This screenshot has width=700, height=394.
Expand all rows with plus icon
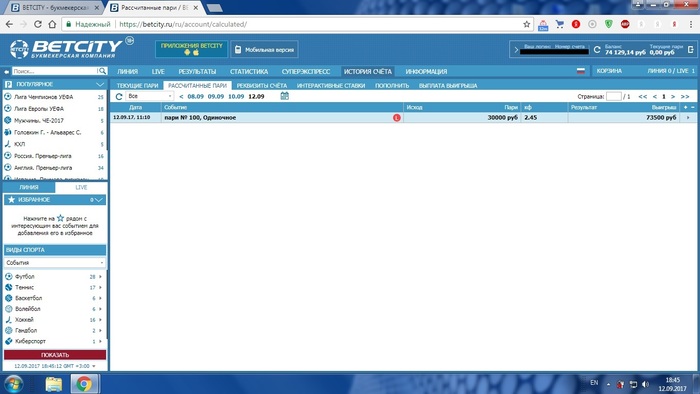[685, 107]
